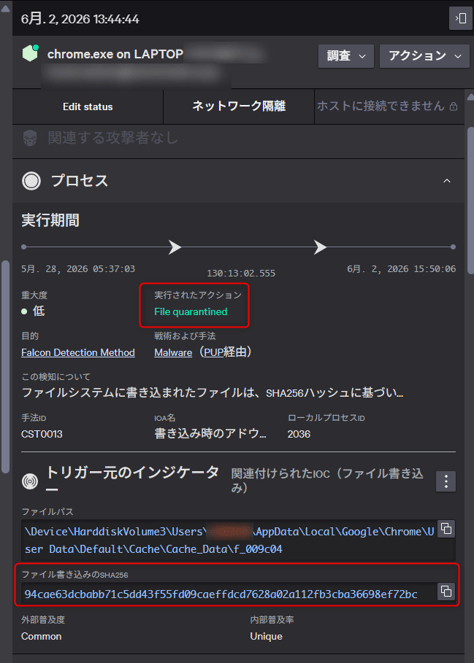Viewport: 474px width, 663px height.
Task: Open the 調査 dropdown
Action: 346,56
